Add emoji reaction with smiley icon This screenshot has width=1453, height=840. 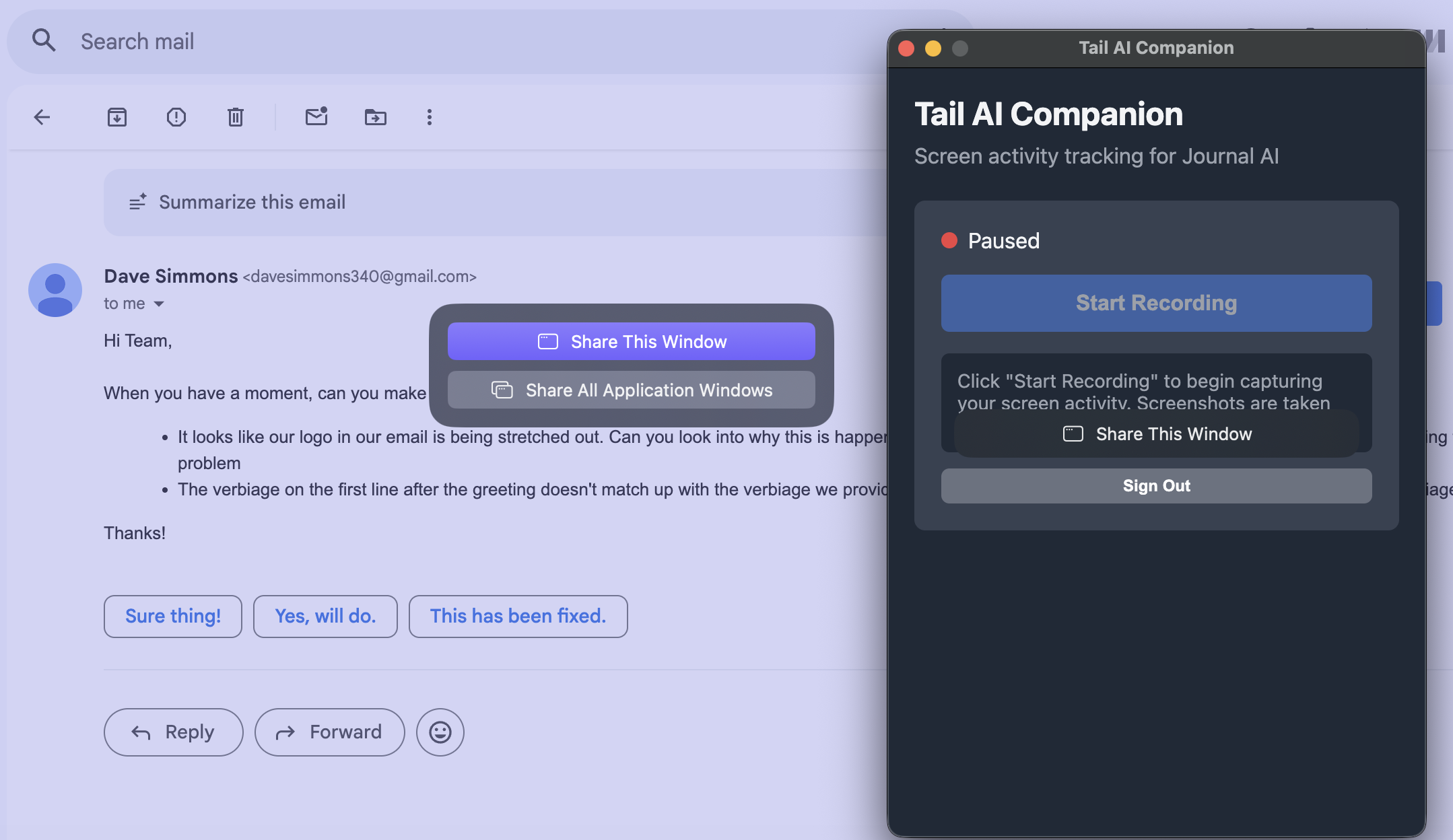click(x=440, y=732)
